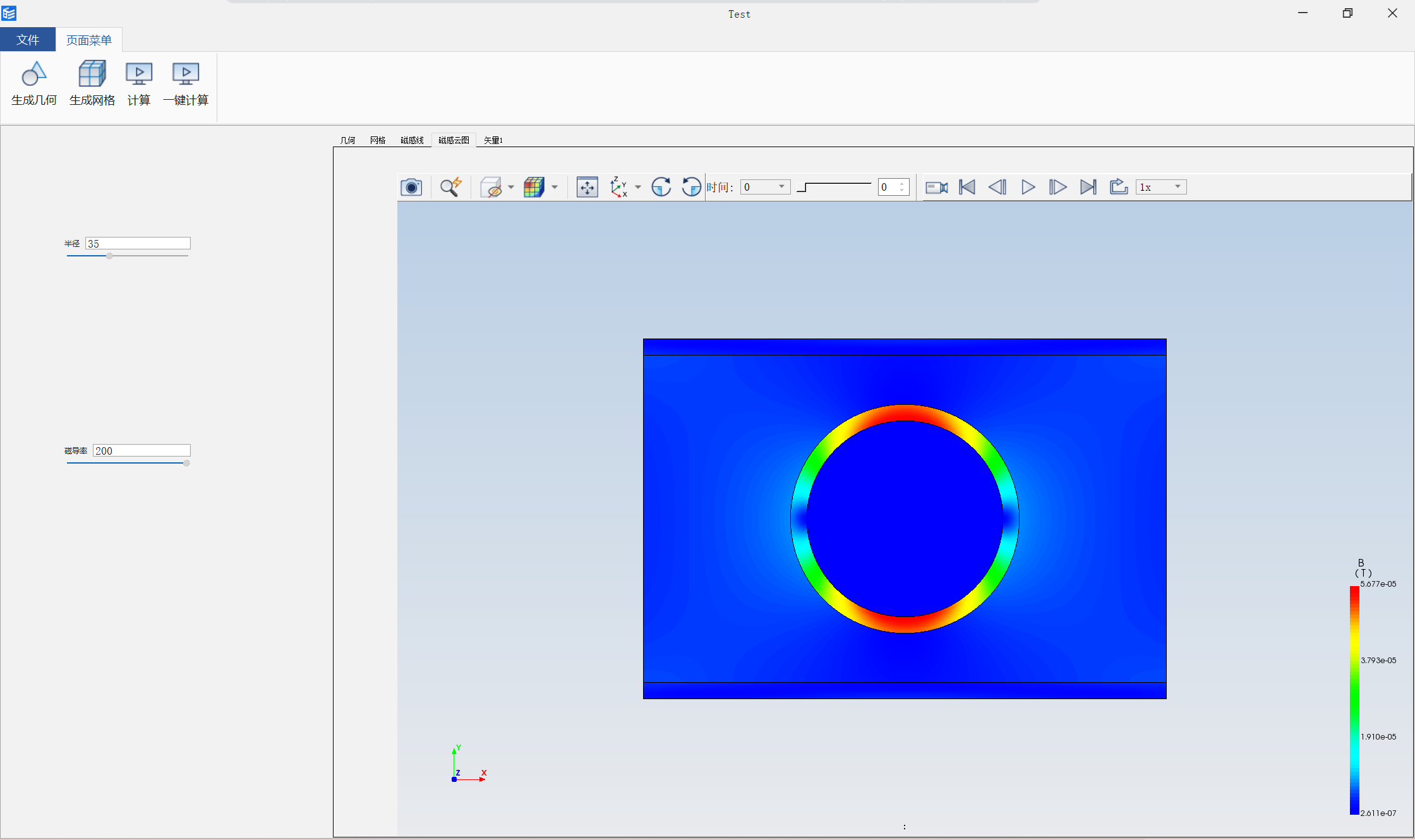
Task: Step back one frame
Action: click(997, 187)
